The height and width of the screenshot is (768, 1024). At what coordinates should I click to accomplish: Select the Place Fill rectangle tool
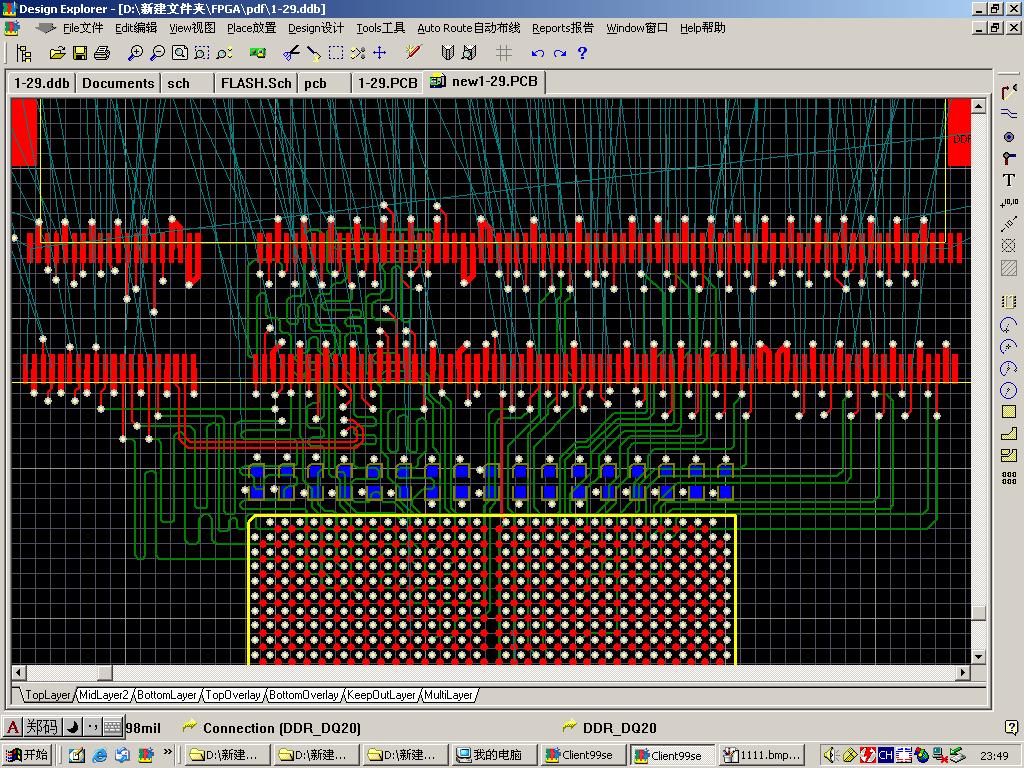tap(1008, 412)
